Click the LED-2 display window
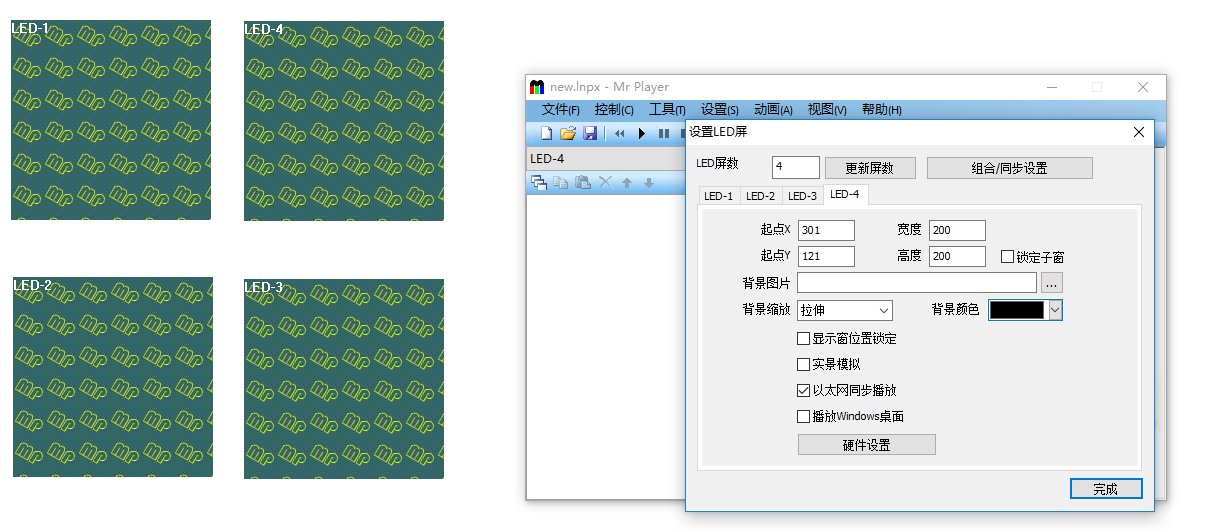1215x531 pixels. (x=113, y=377)
